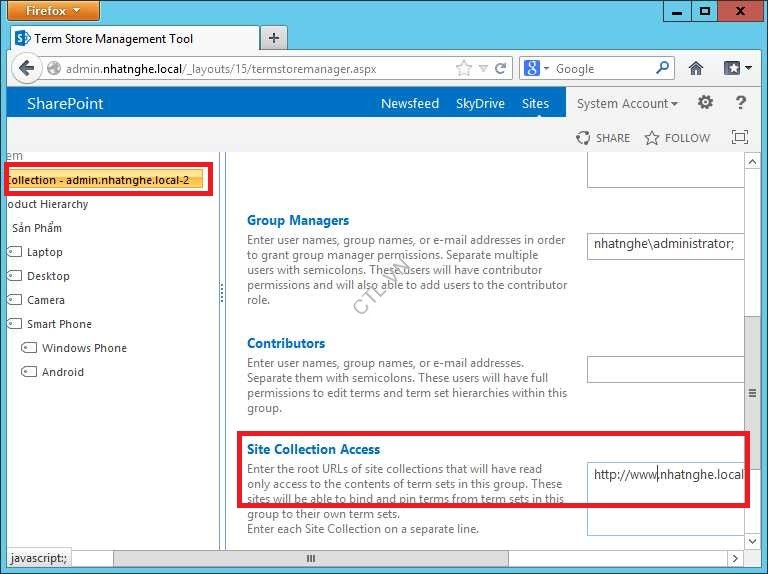Click the SharePoint help question mark icon
Viewport: 768px width, 574px height.
(x=741, y=103)
